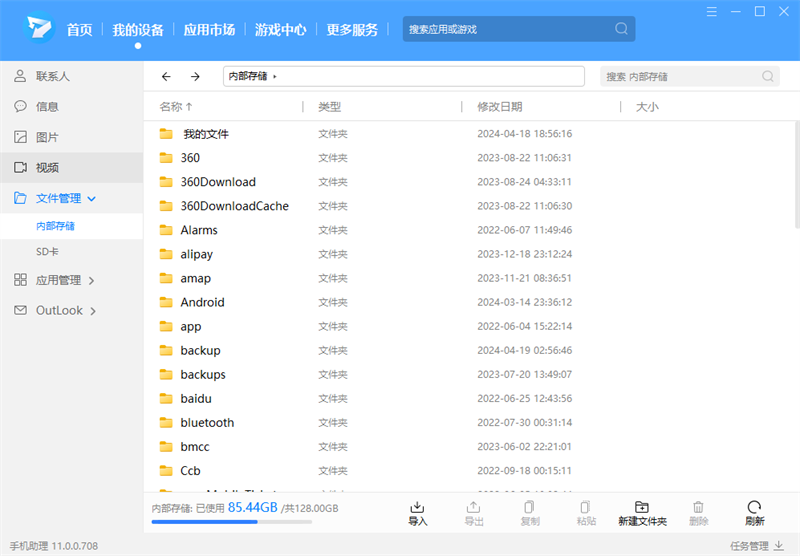Expand OutLook chevron in sidebar
800x556 pixels.
click(93, 311)
